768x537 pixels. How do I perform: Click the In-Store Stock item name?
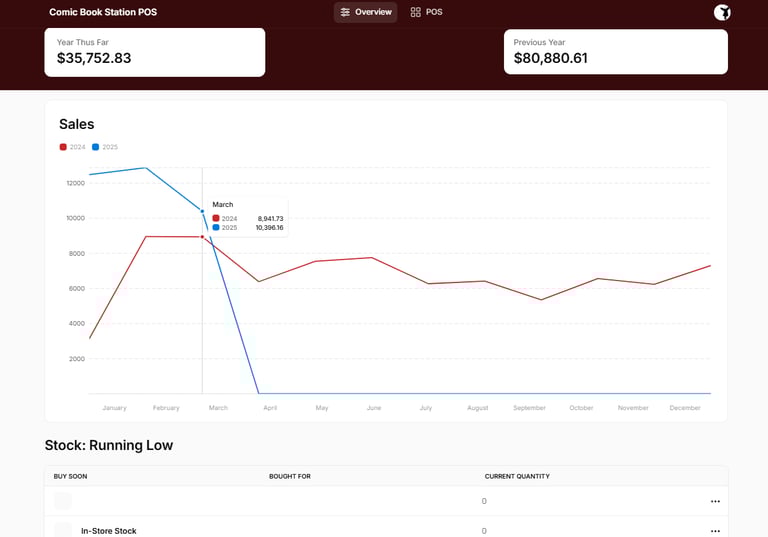coord(109,531)
